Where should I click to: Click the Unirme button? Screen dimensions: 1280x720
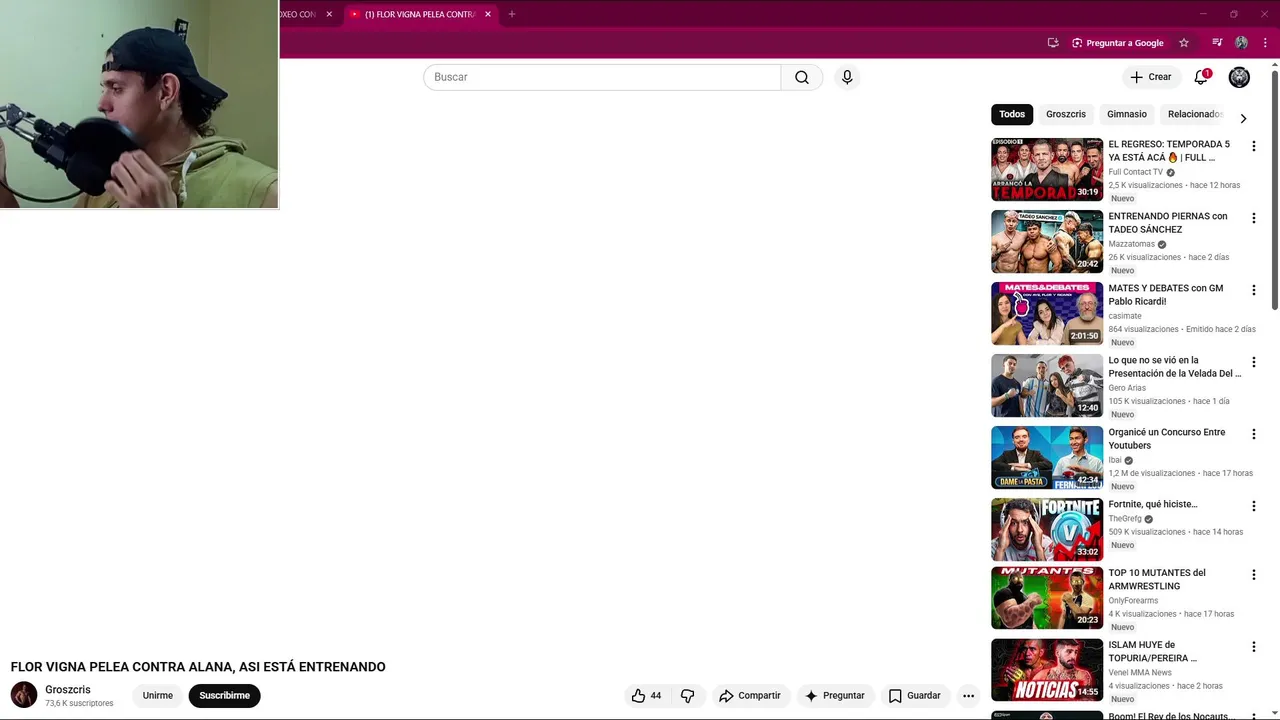click(158, 696)
